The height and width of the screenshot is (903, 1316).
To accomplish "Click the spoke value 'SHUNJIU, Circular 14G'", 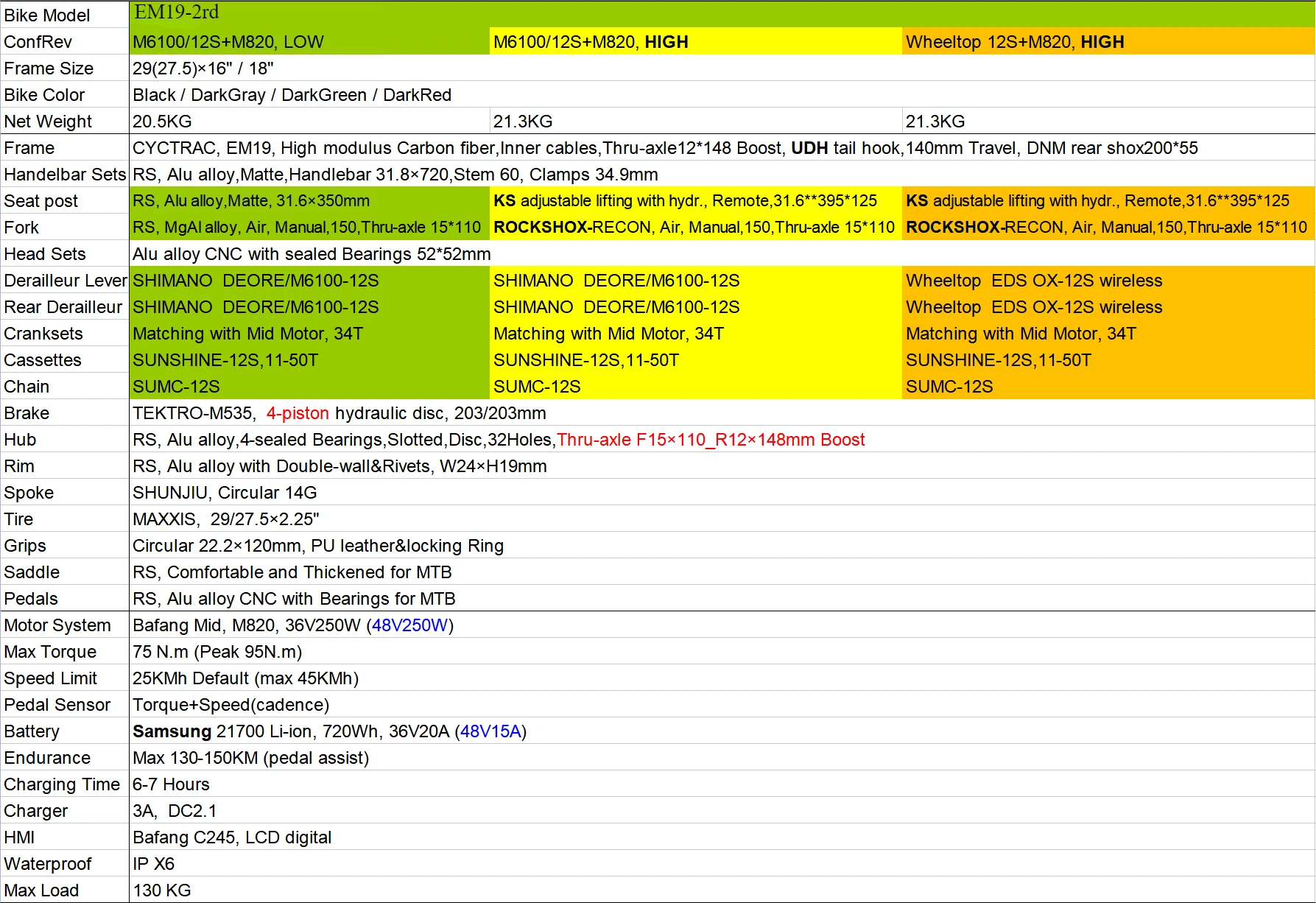I will (225, 493).
